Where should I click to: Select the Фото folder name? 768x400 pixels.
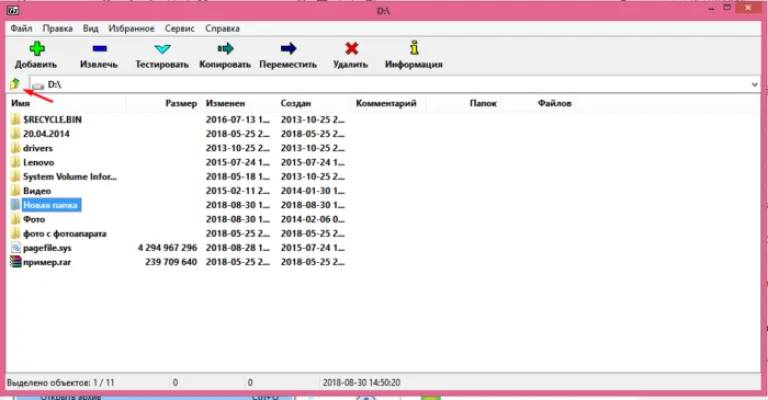tap(34, 219)
